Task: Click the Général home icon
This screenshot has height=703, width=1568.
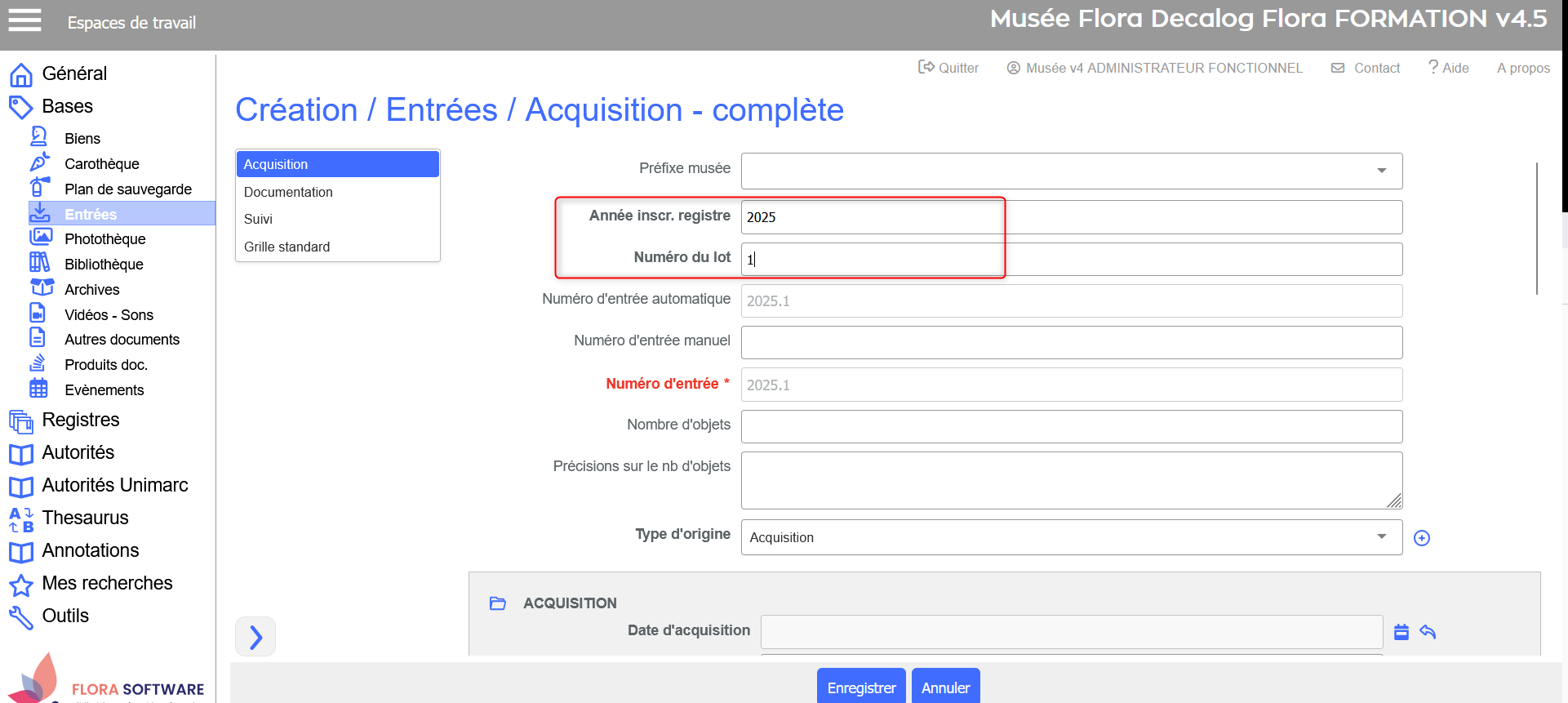Action: pyautogui.click(x=21, y=74)
